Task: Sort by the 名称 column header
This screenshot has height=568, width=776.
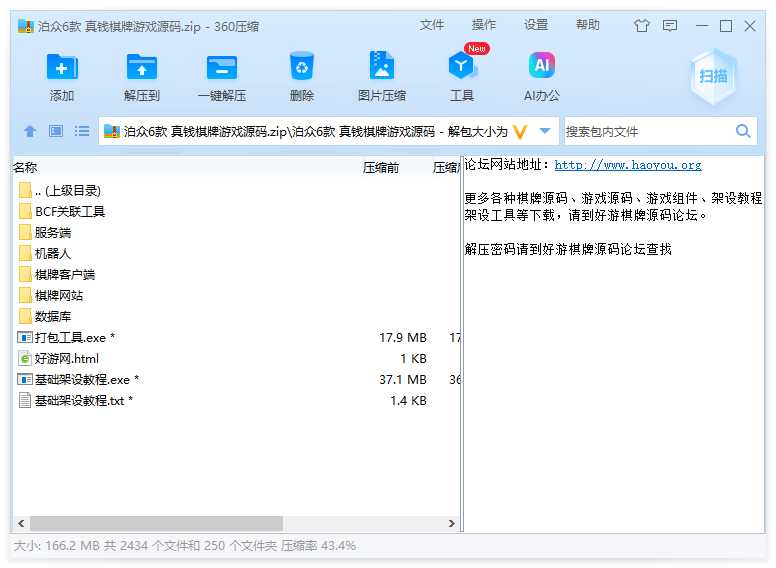Action: pyautogui.click(x=25, y=168)
